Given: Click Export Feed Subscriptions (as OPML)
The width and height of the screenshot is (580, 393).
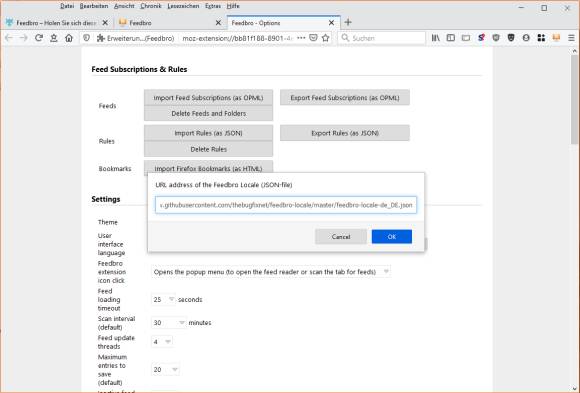Looking at the screenshot, I should click(x=345, y=98).
